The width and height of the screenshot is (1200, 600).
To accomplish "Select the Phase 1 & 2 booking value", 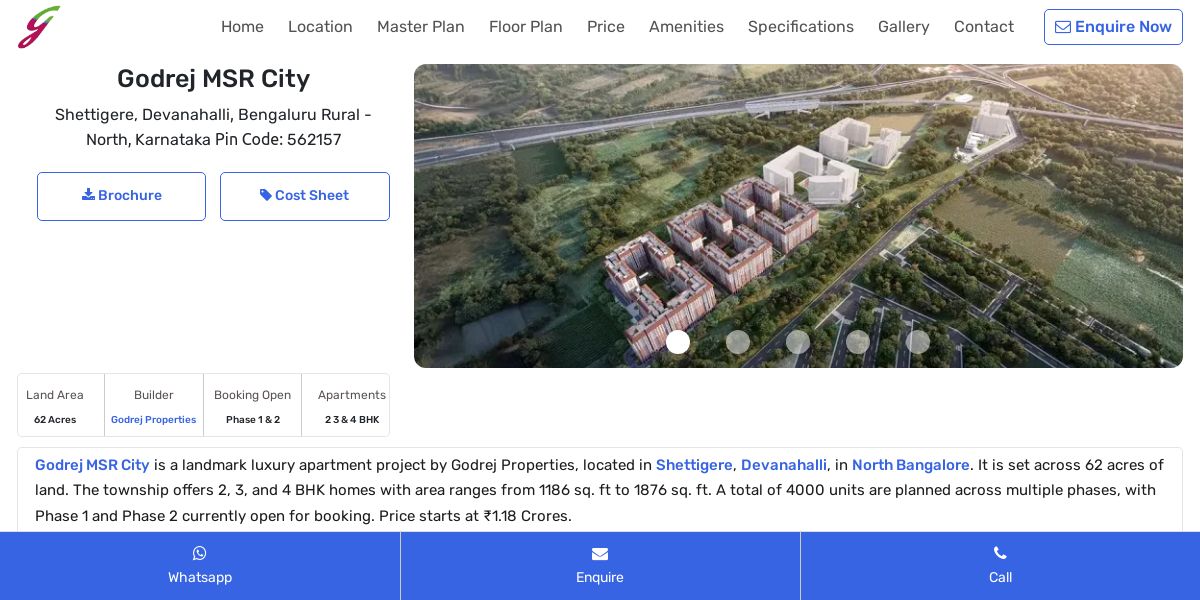I will pos(253,420).
